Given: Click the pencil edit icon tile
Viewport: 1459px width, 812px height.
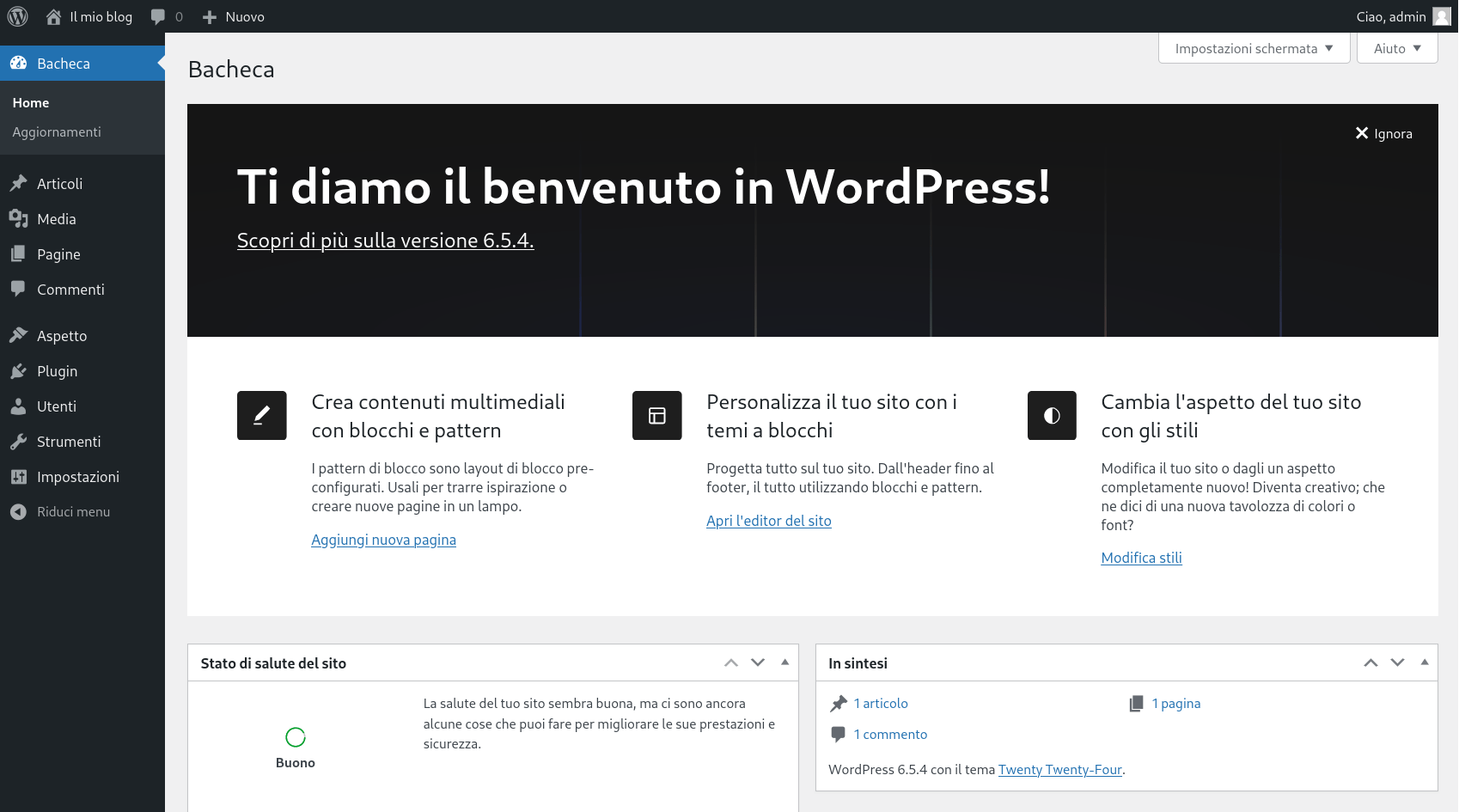Looking at the screenshot, I should [262, 415].
